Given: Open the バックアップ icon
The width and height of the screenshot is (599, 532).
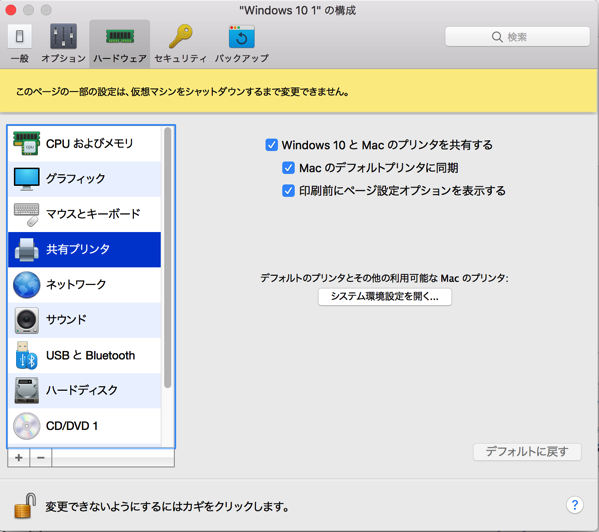Looking at the screenshot, I should 241,37.
